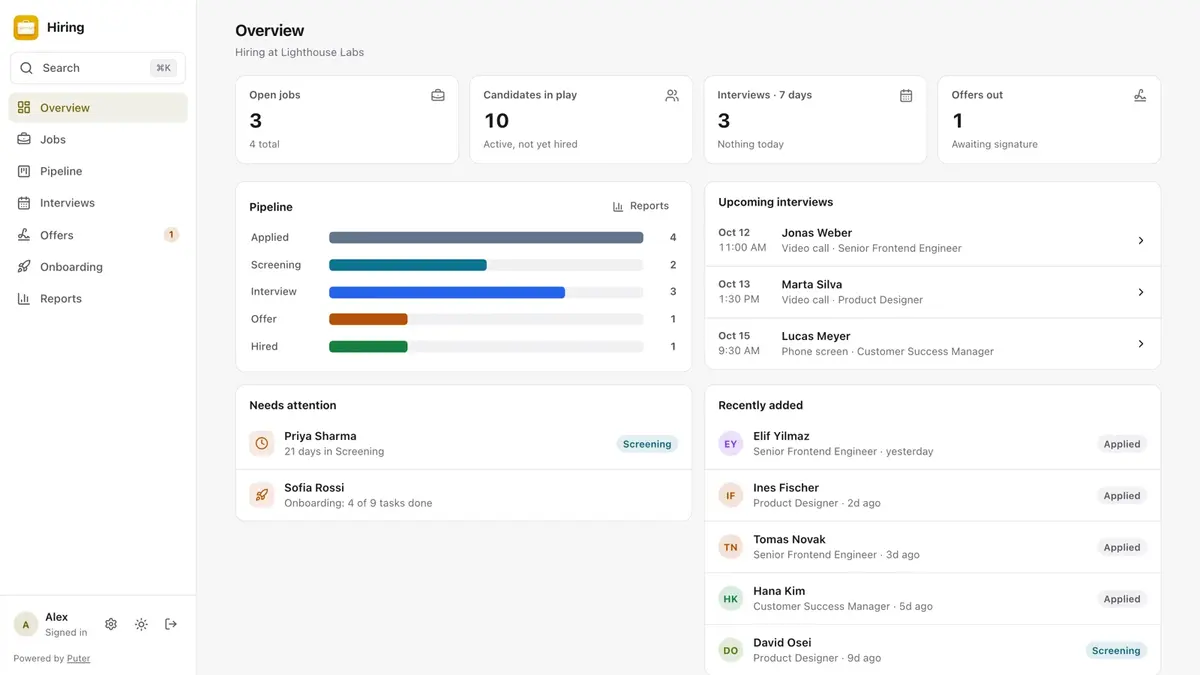Viewport: 1200px width, 675px height.
Task: Go to Overview in the sidebar
Action: tap(98, 108)
